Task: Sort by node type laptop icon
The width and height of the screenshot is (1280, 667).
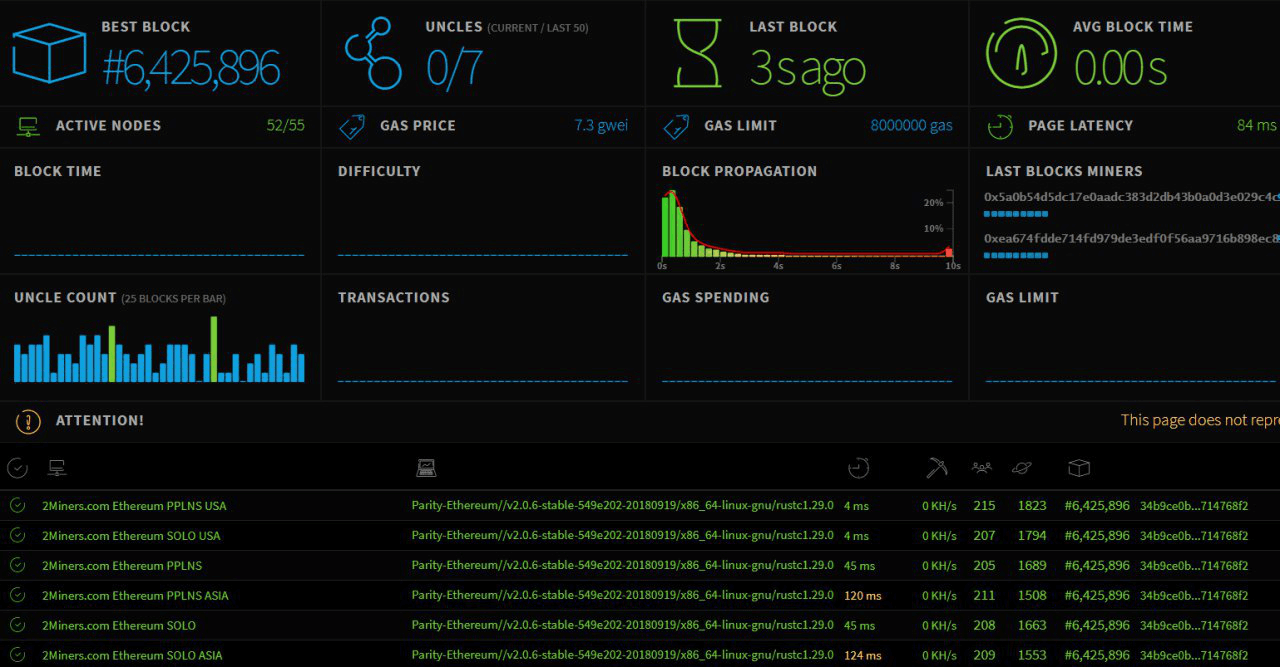Action: pyautogui.click(x=426, y=467)
